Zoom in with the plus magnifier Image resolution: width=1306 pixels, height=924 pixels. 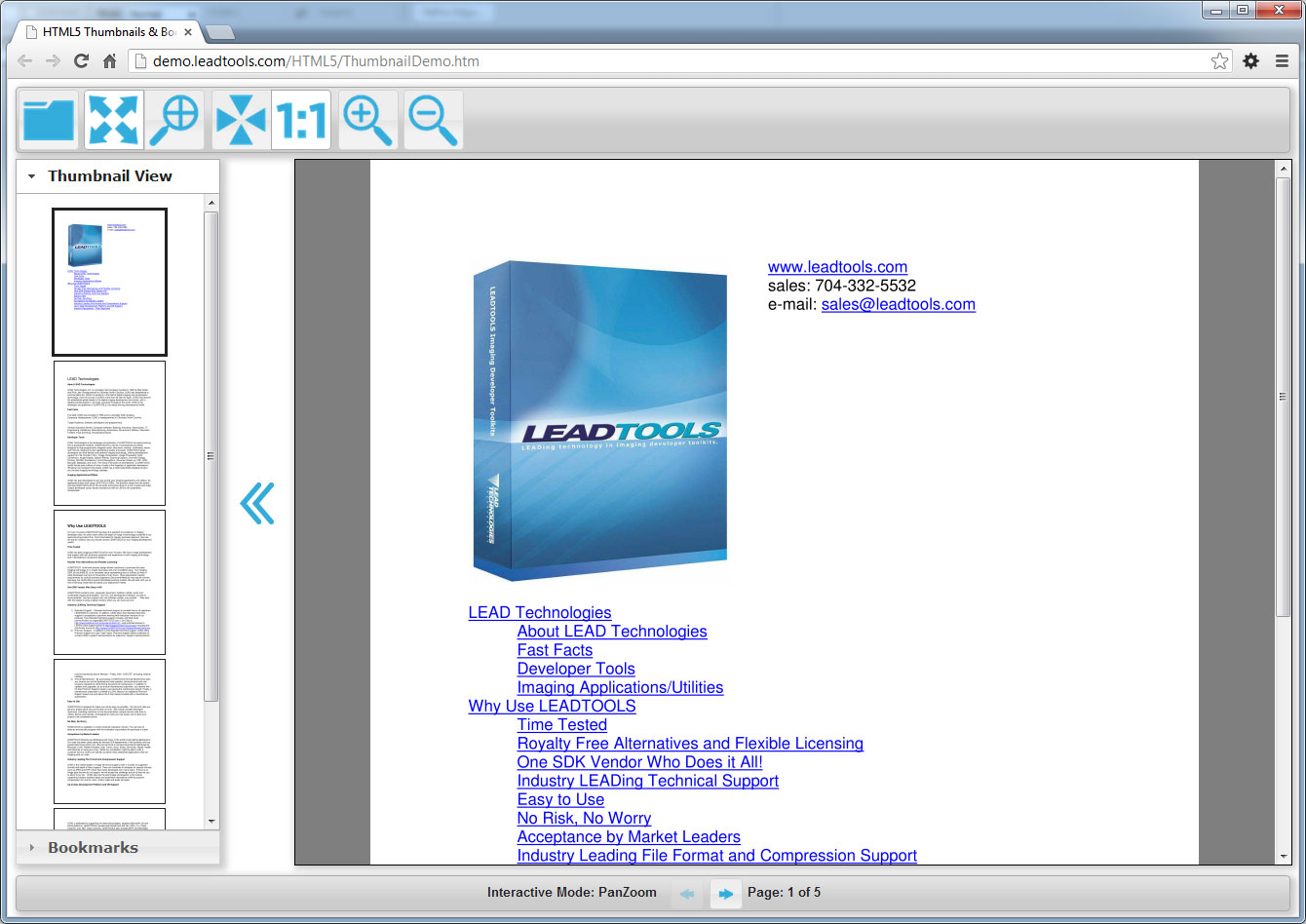click(x=368, y=120)
